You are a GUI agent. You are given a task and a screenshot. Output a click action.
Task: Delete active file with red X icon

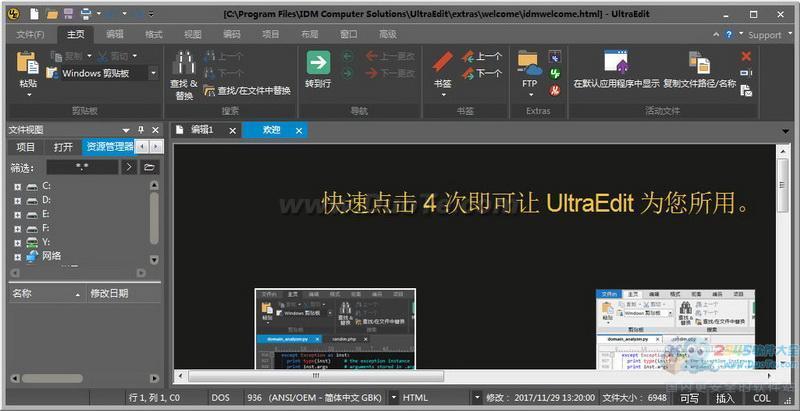pos(746,57)
